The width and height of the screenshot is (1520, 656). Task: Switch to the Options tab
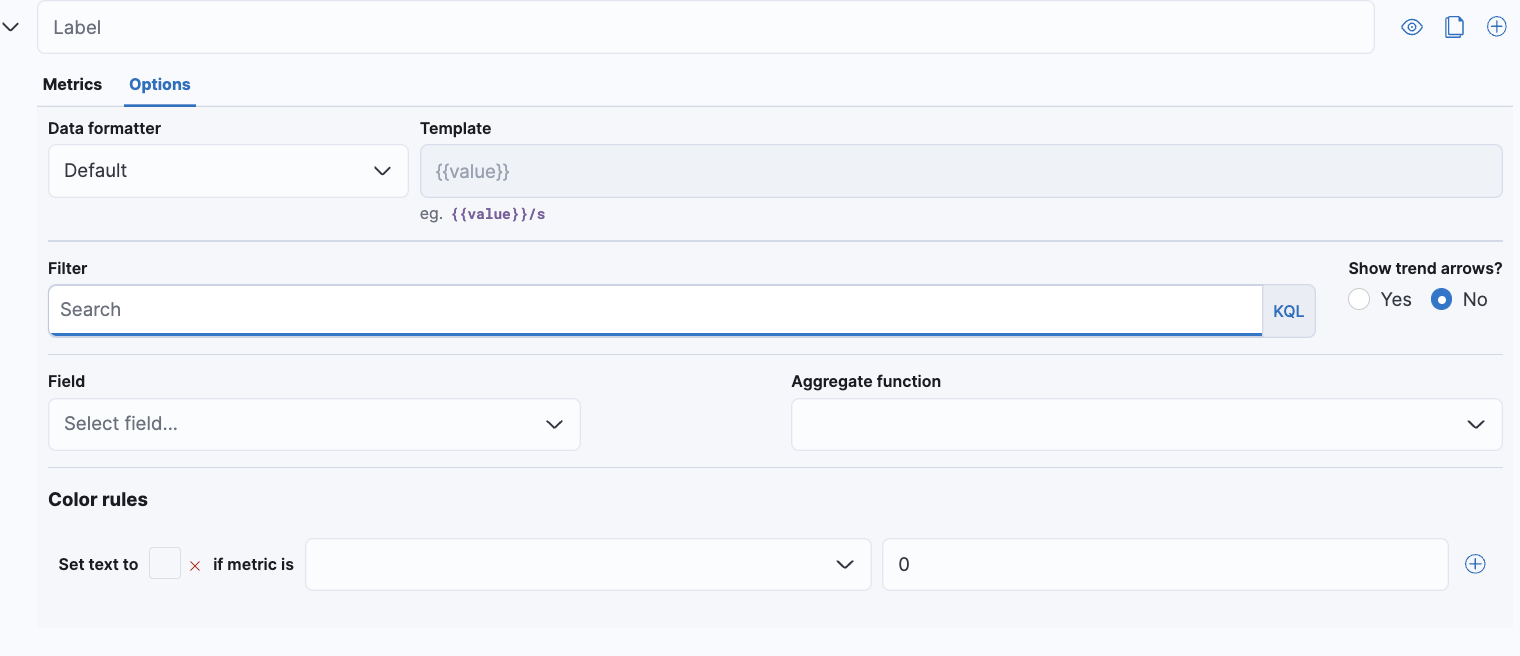click(x=160, y=84)
